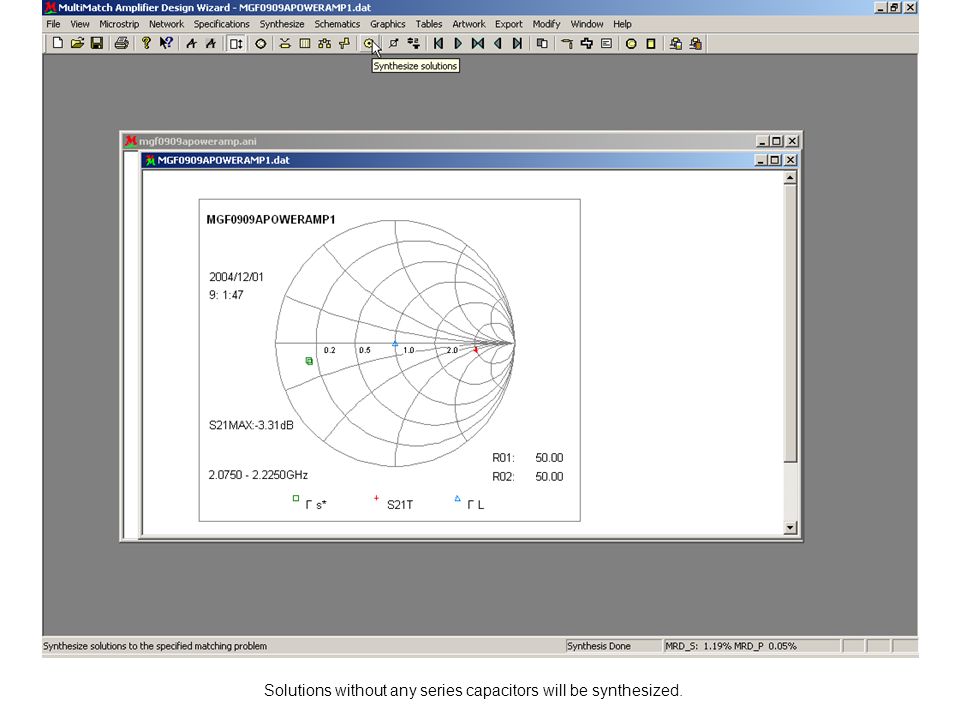
Task: Open the Artwork menu
Action: pos(468,24)
